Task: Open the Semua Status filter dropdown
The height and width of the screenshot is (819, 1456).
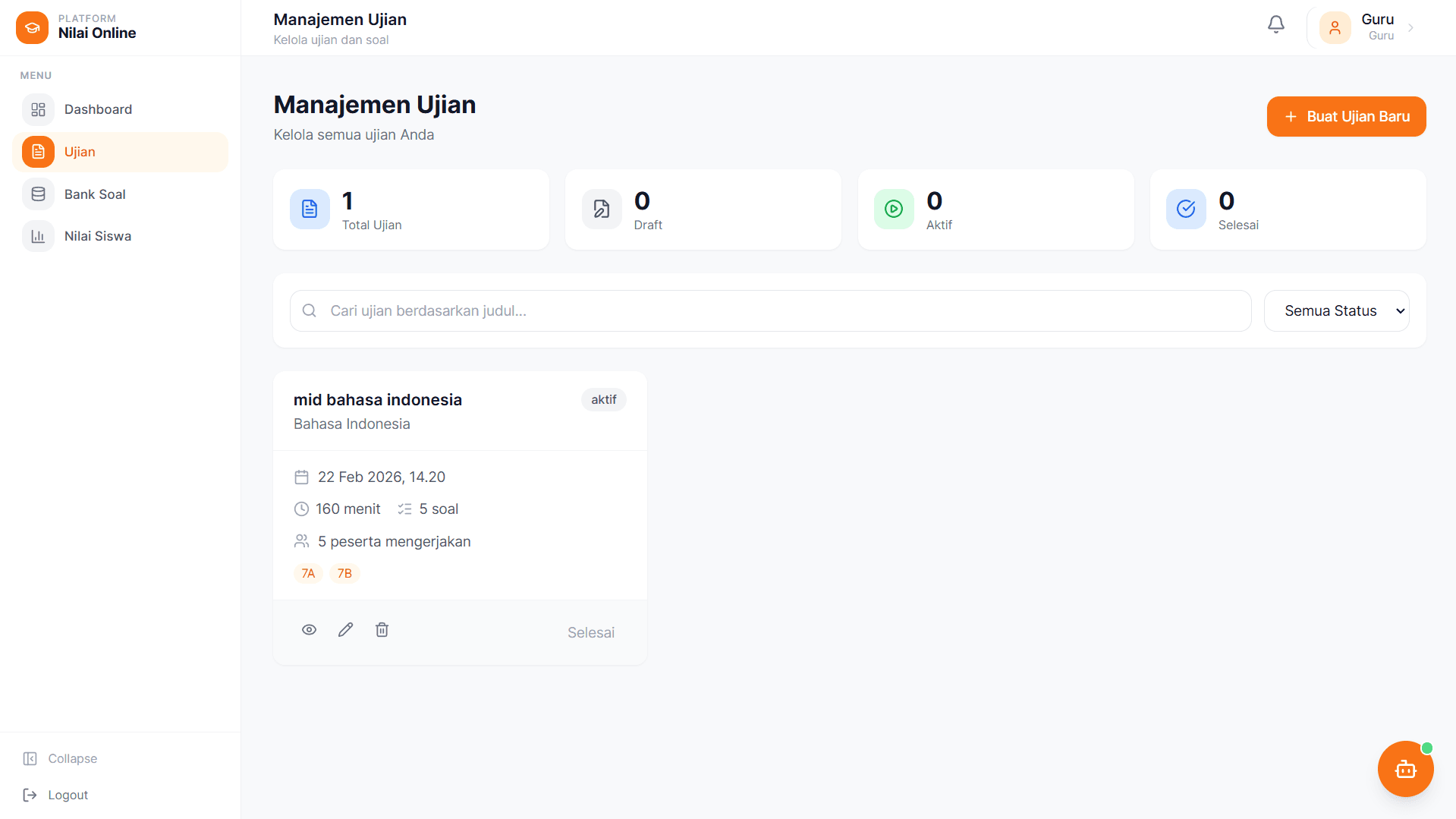Action: pyautogui.click(x=1336, y=310)
